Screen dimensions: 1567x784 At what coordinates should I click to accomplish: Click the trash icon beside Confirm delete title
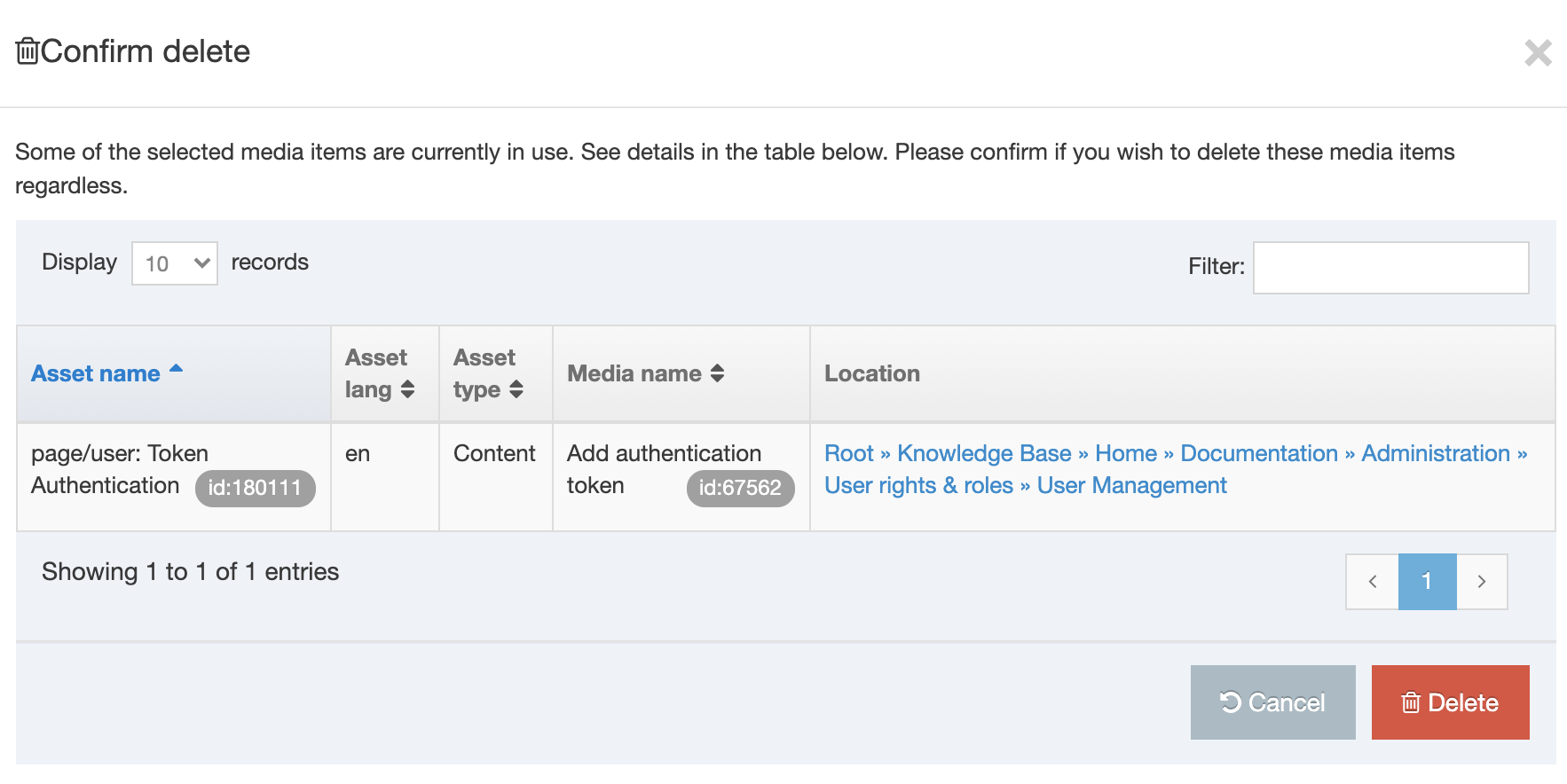coord(28,51)
